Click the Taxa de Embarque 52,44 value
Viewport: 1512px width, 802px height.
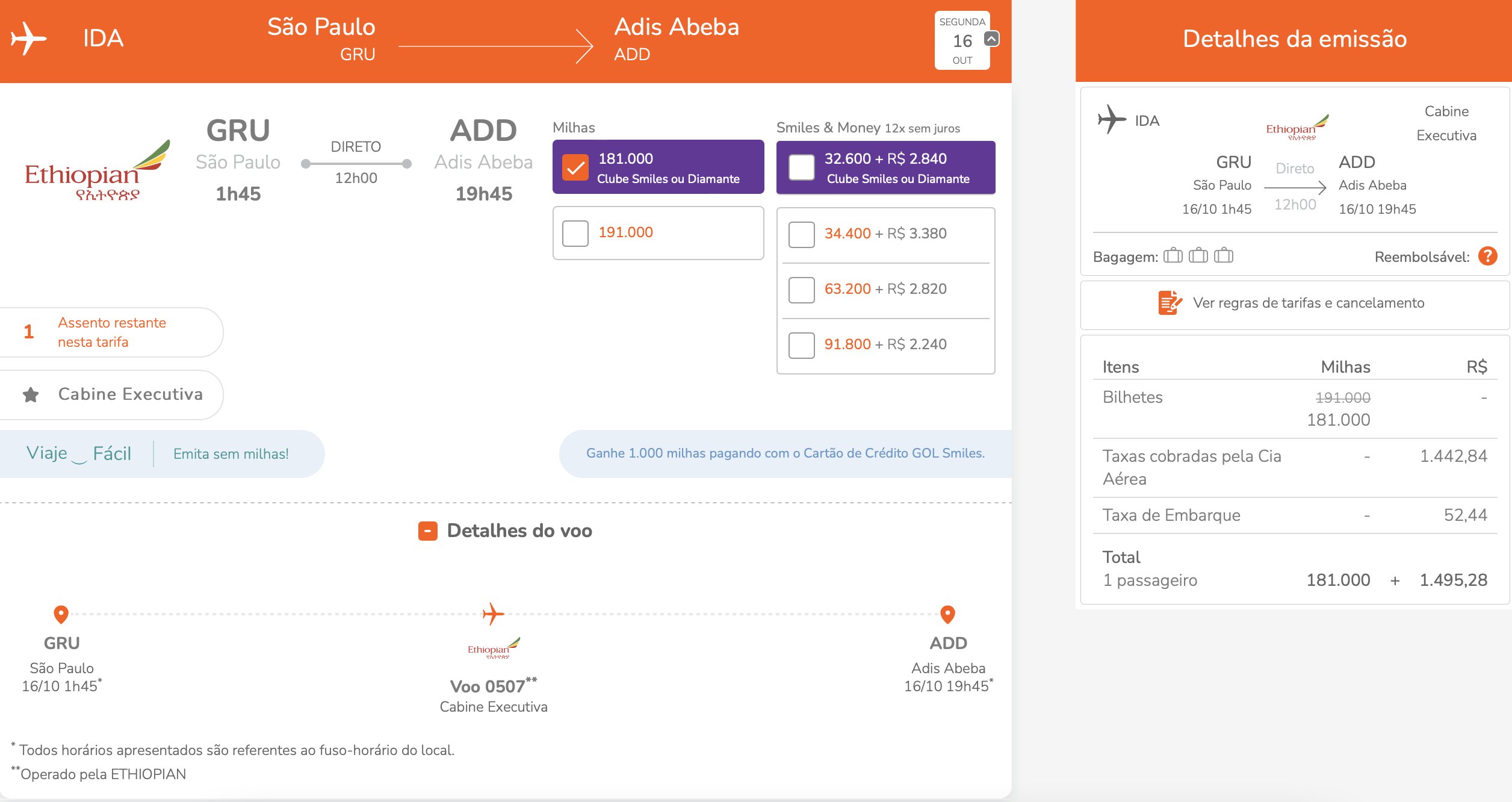[x=1466, y=515]
